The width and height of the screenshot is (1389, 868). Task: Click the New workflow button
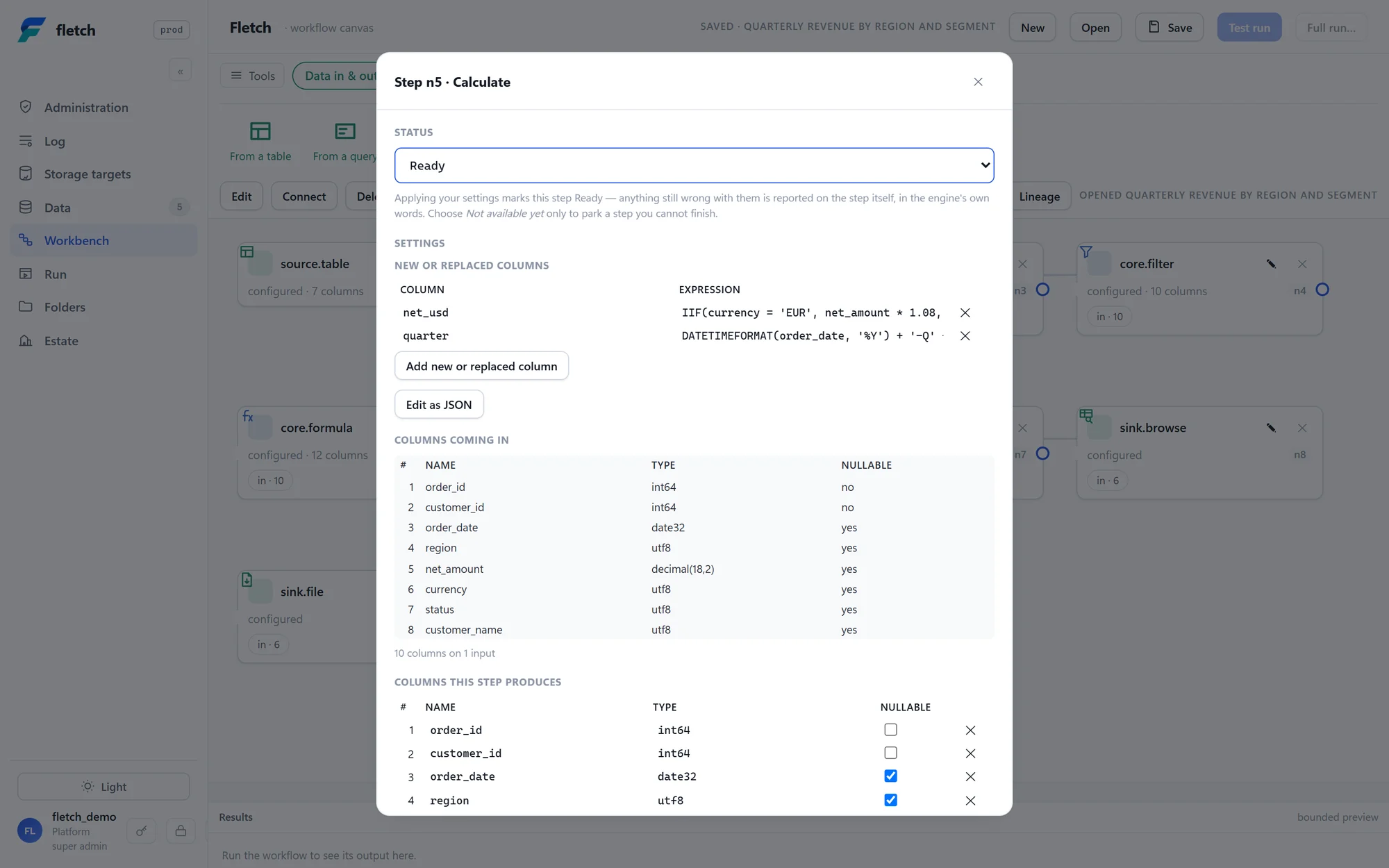tap(1033, 28)
